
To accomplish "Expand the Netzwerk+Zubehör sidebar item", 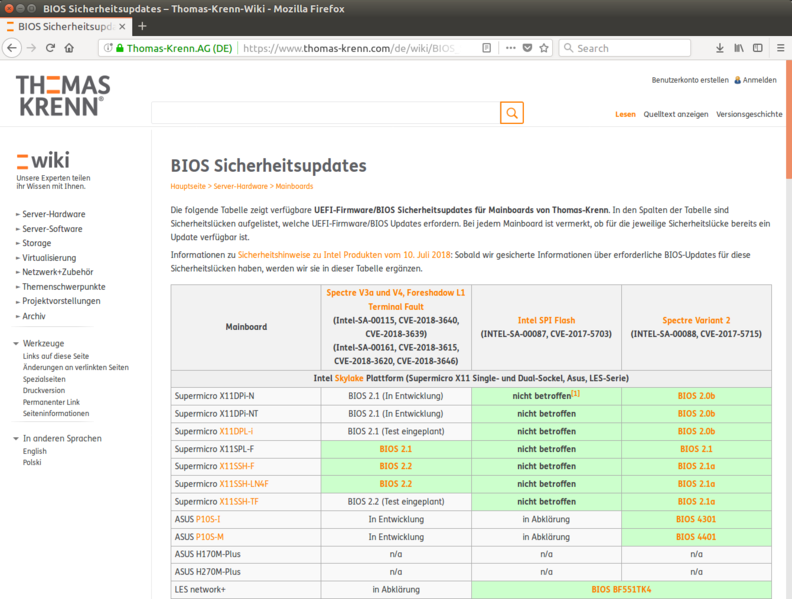I will pyautogui.click(x=58, y=272).
